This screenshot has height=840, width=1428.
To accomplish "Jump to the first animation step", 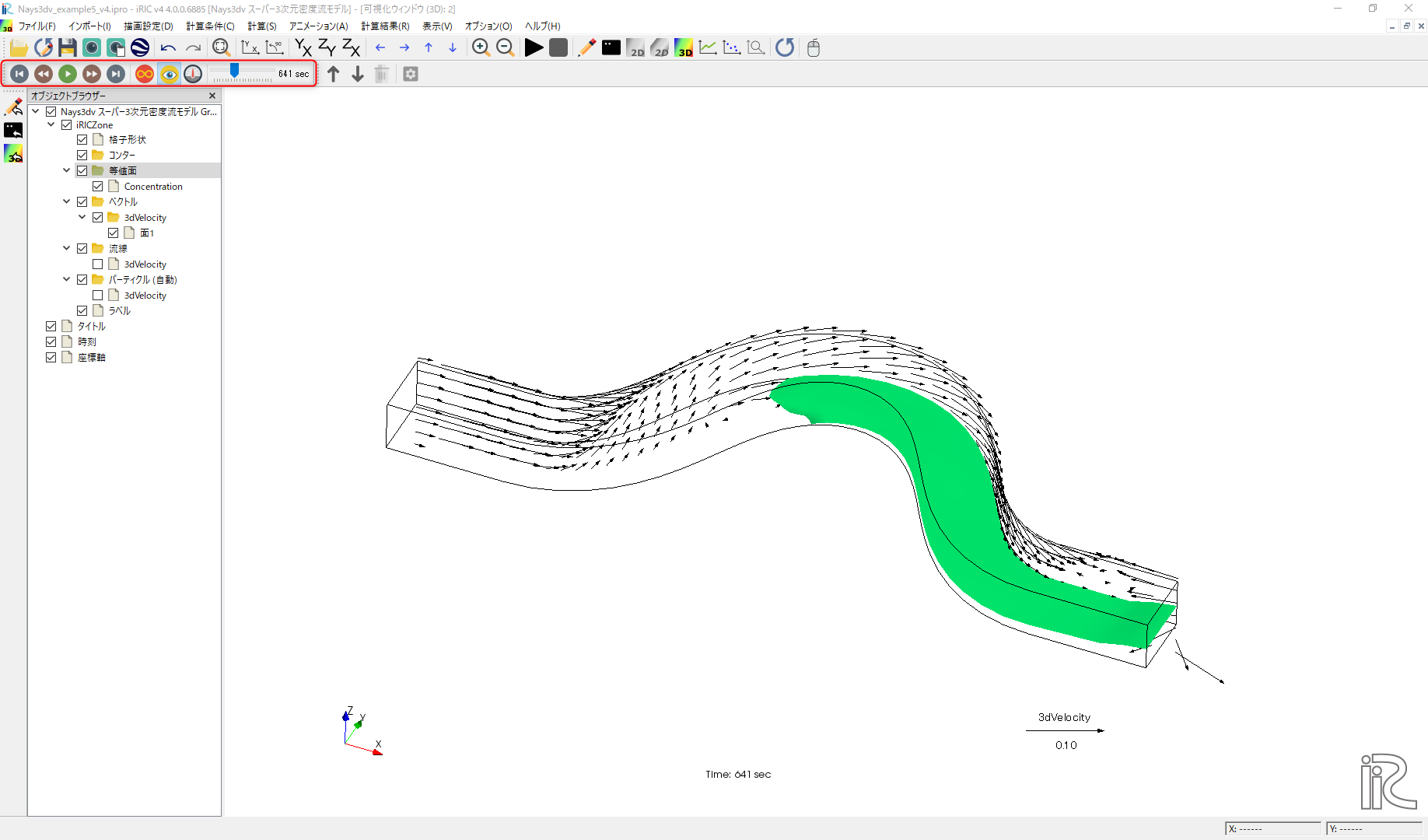I will pos(19,74).
